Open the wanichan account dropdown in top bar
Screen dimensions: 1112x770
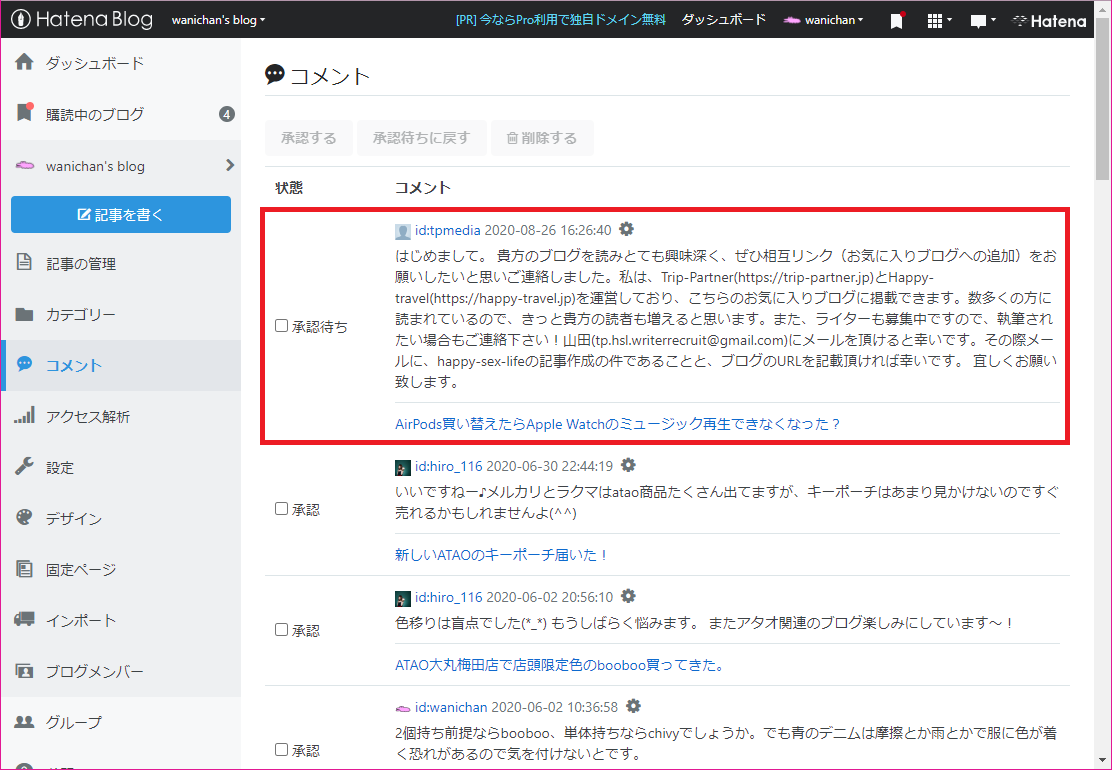pos(823,19)
